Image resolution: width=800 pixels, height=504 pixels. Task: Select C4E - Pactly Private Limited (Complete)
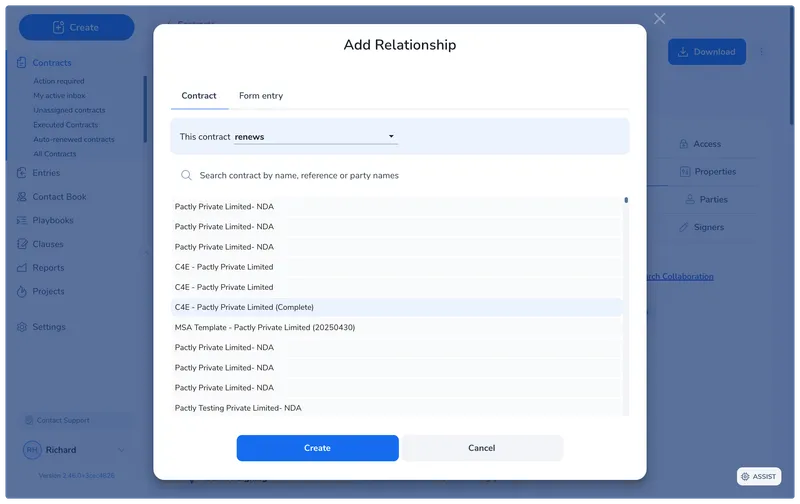click(x=396, y=307)
